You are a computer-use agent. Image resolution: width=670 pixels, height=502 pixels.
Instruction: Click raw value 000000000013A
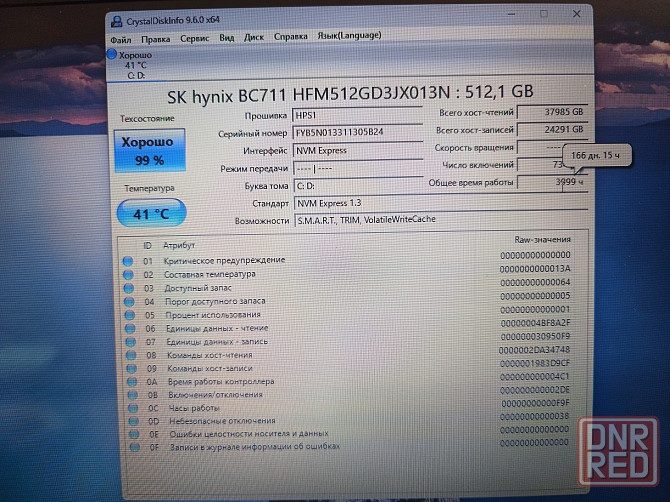click(x=535, y=269)
